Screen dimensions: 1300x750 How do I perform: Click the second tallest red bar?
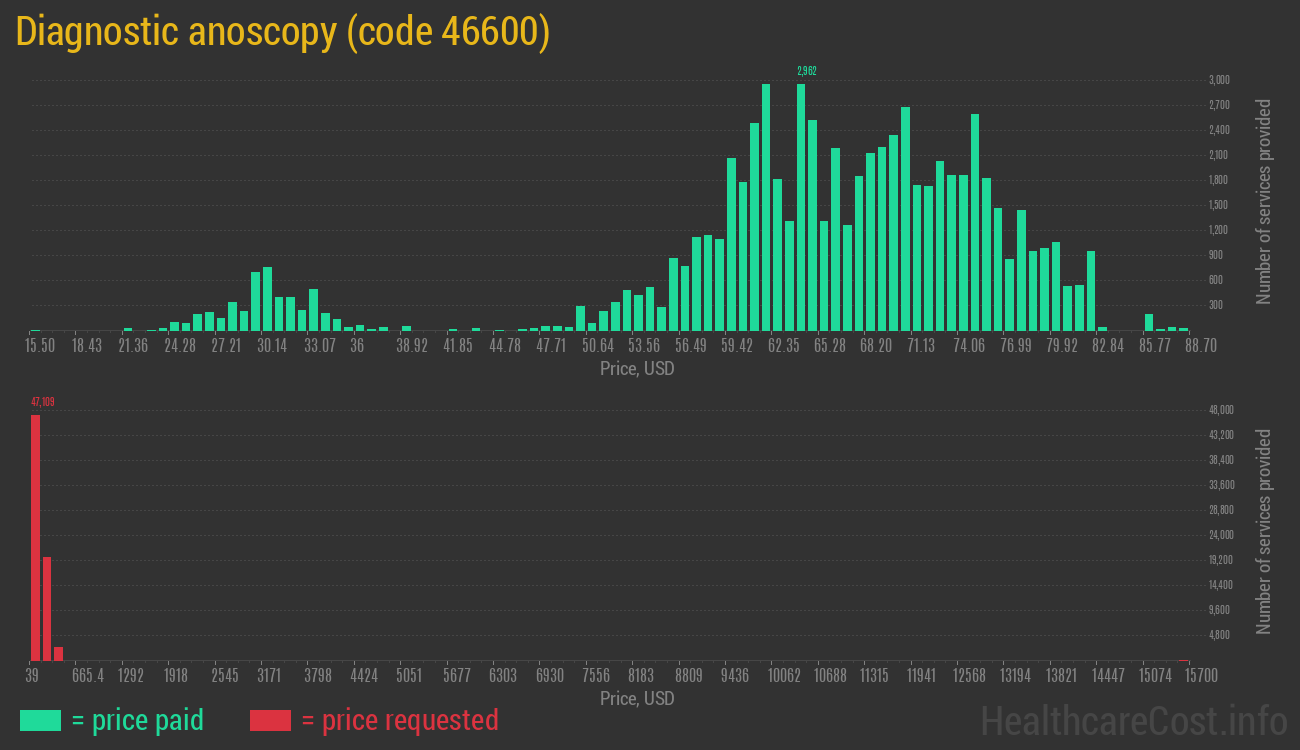click(47, 608)
